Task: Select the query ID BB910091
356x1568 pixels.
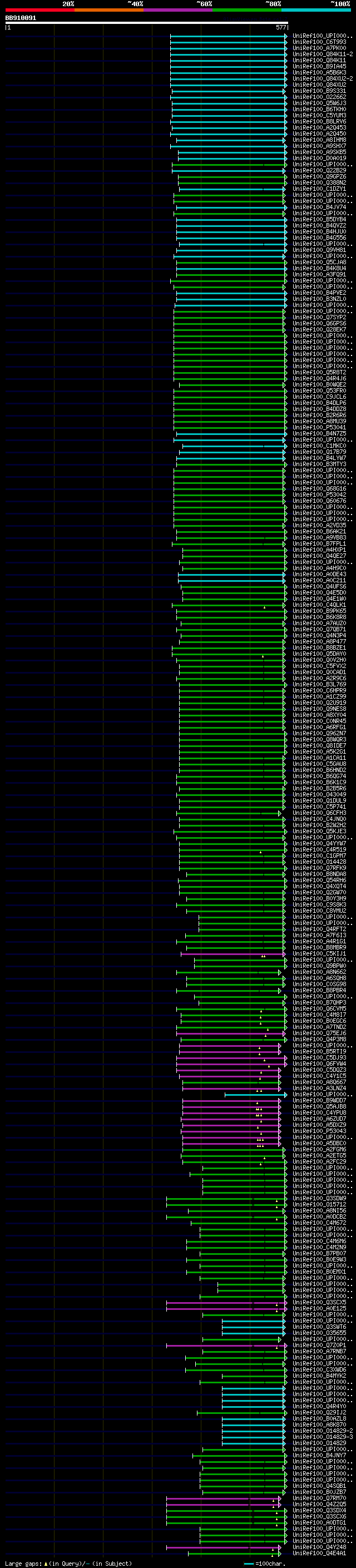Action: click(21, 18)
